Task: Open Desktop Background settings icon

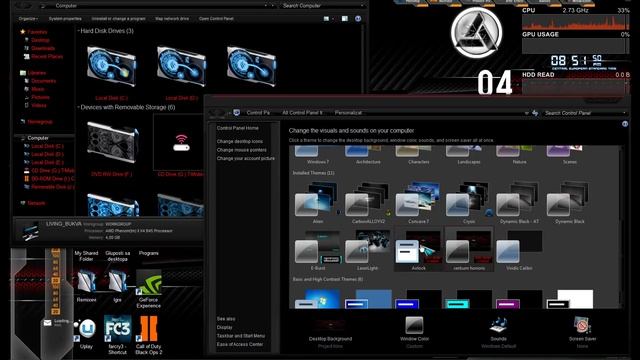Action: (x=330, y=325)
